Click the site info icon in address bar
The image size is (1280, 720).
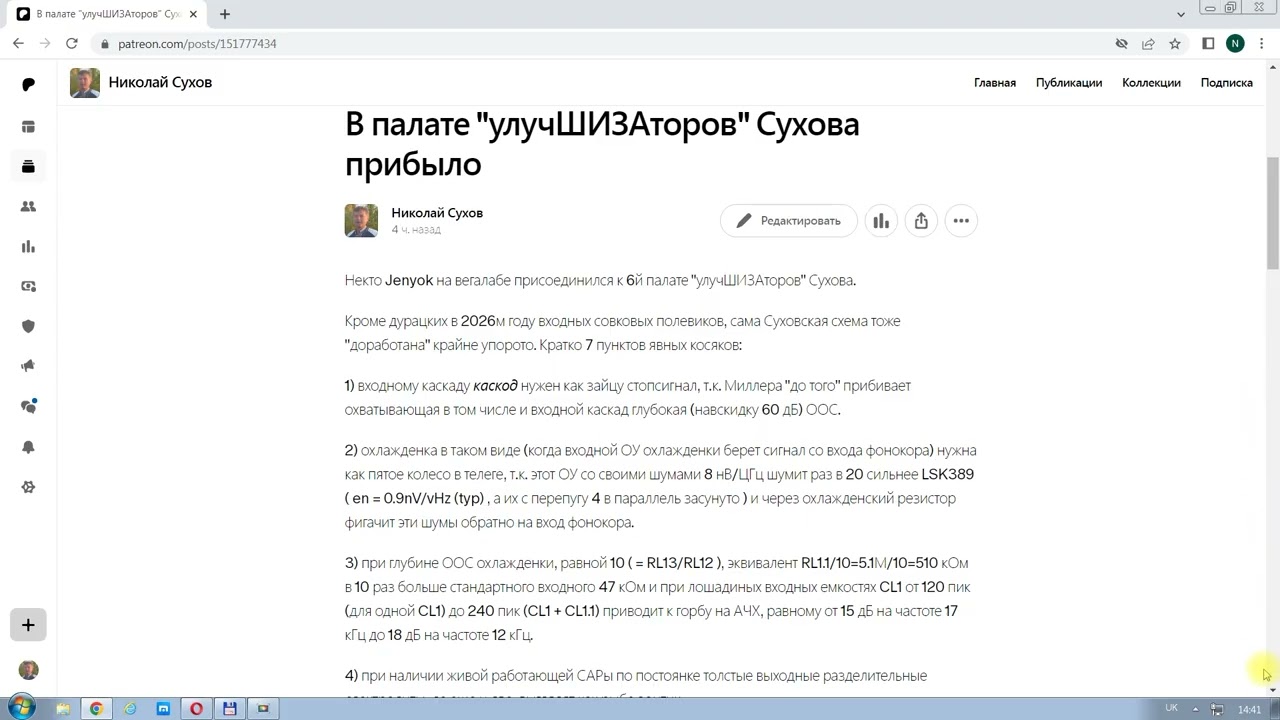[105, 44]
